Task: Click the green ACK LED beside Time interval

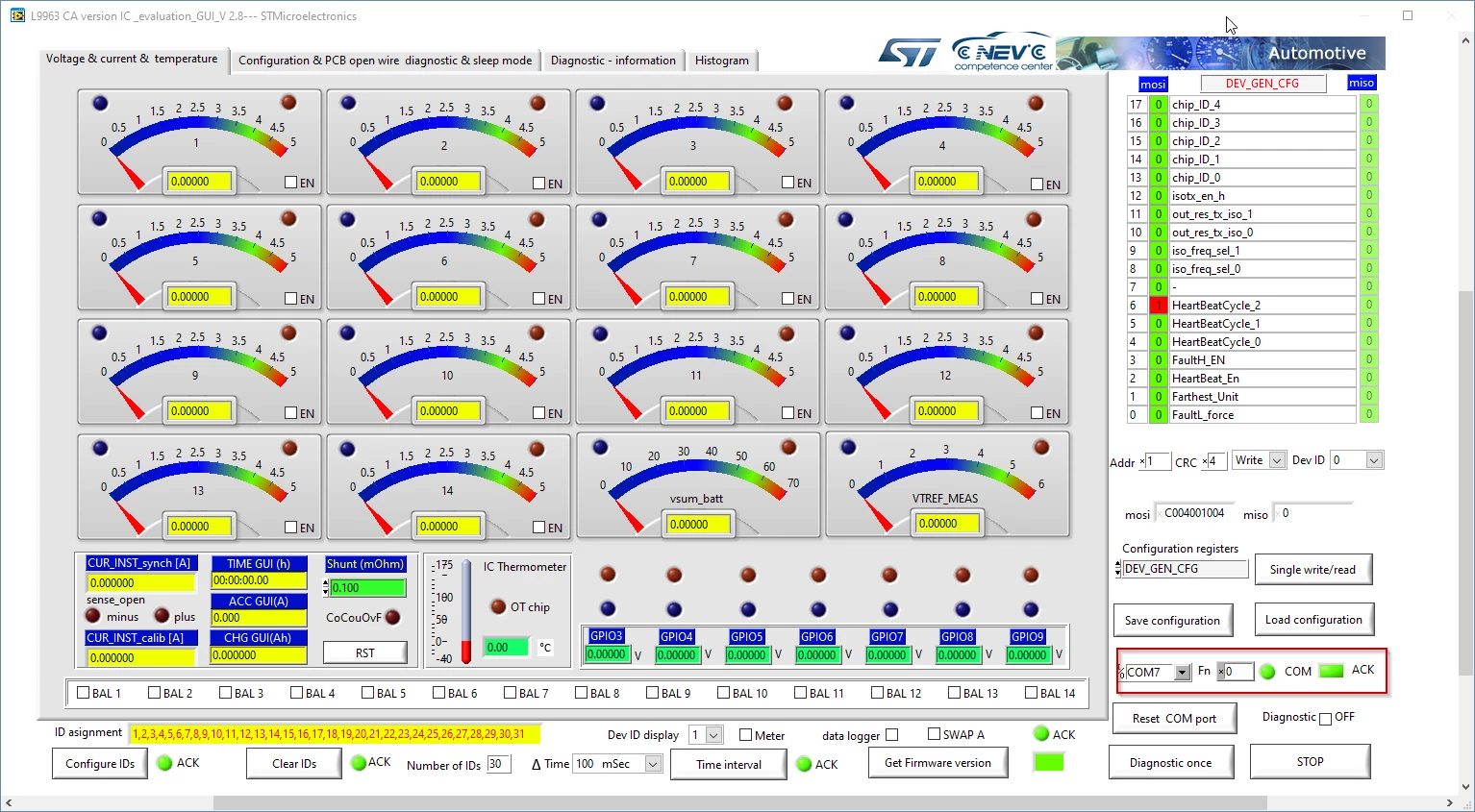Action: point(805,764)
